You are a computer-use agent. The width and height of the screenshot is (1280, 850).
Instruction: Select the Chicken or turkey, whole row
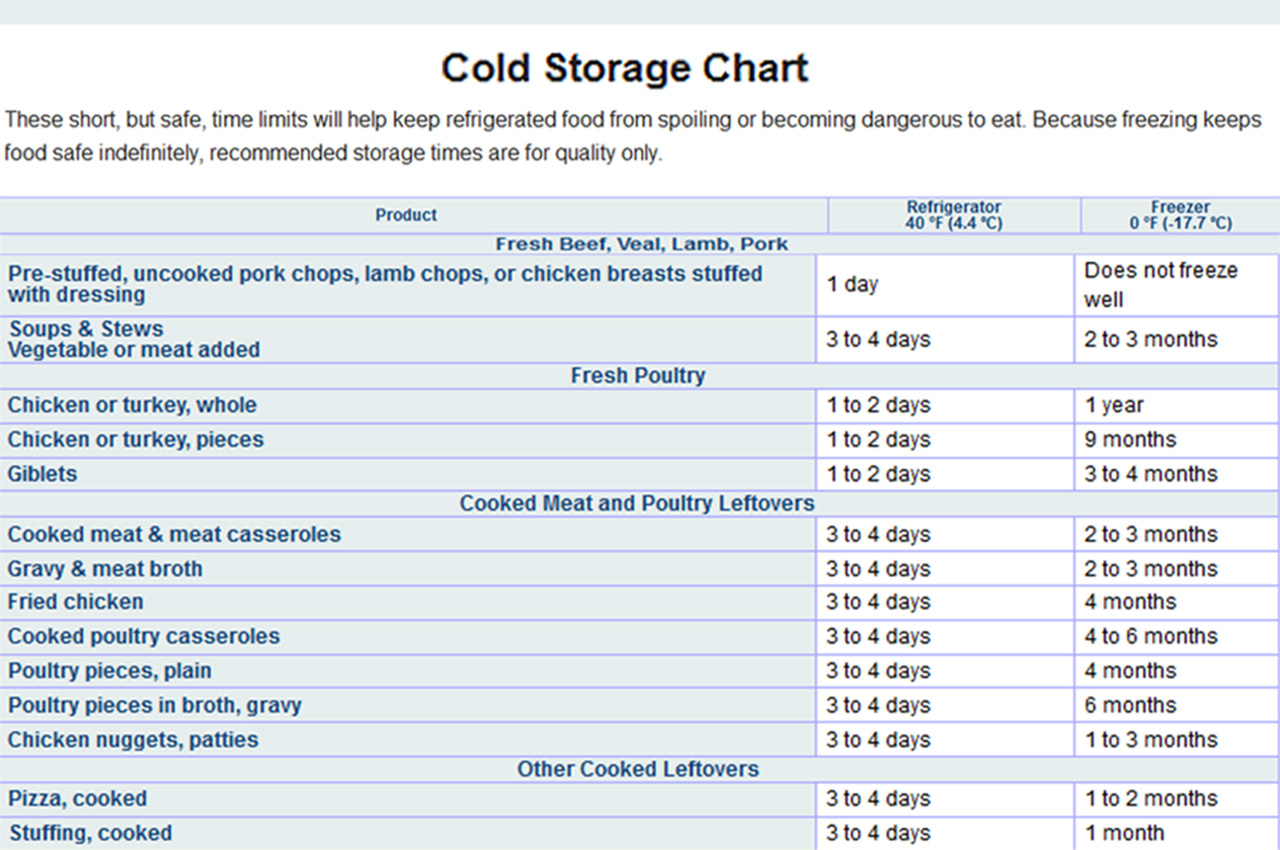tap(640, 406)
